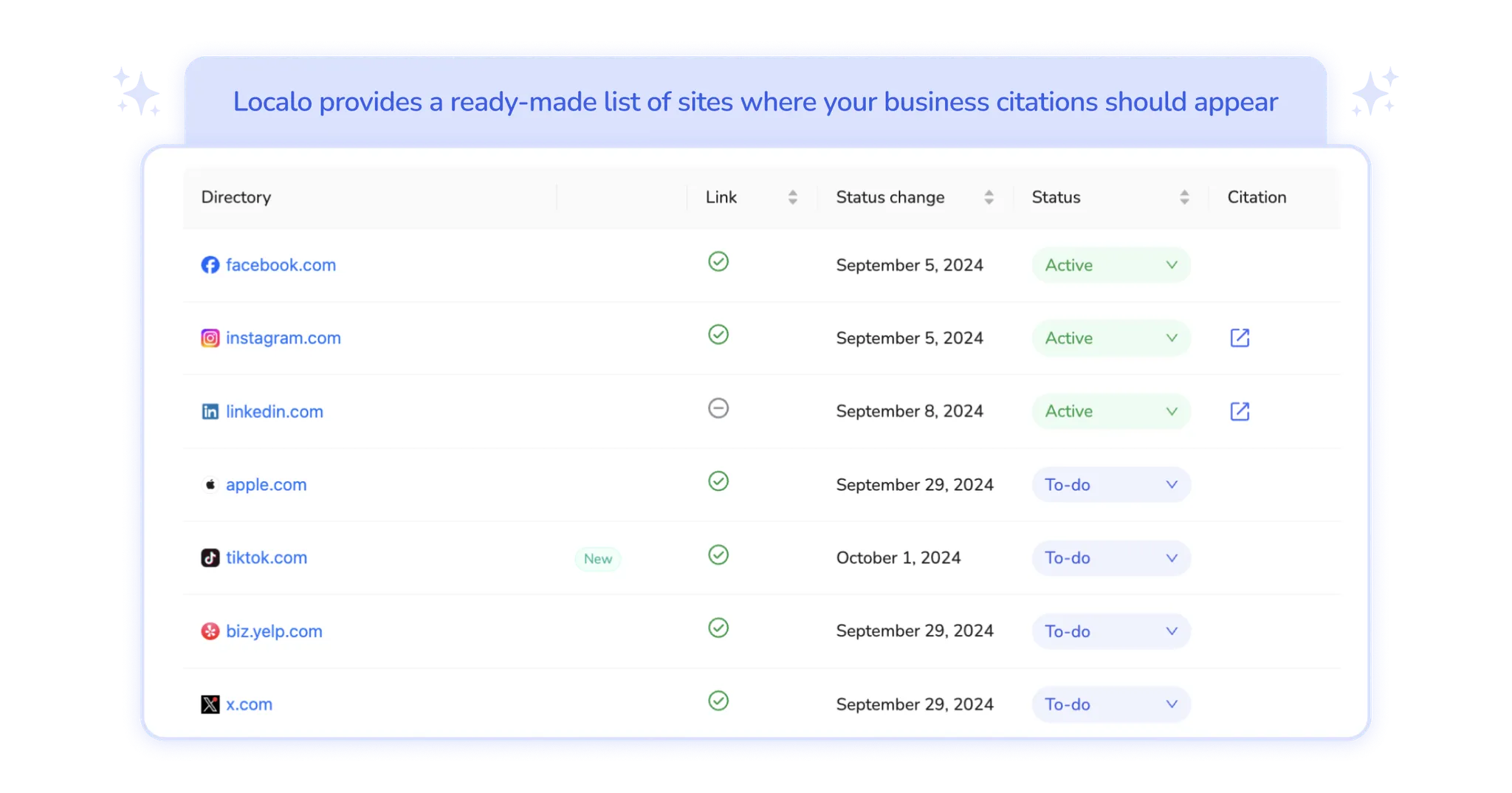Image resolution: width=1512 pixels, height=793 pixels.
Task: Open the apple.com directory link
Action: 266,485
